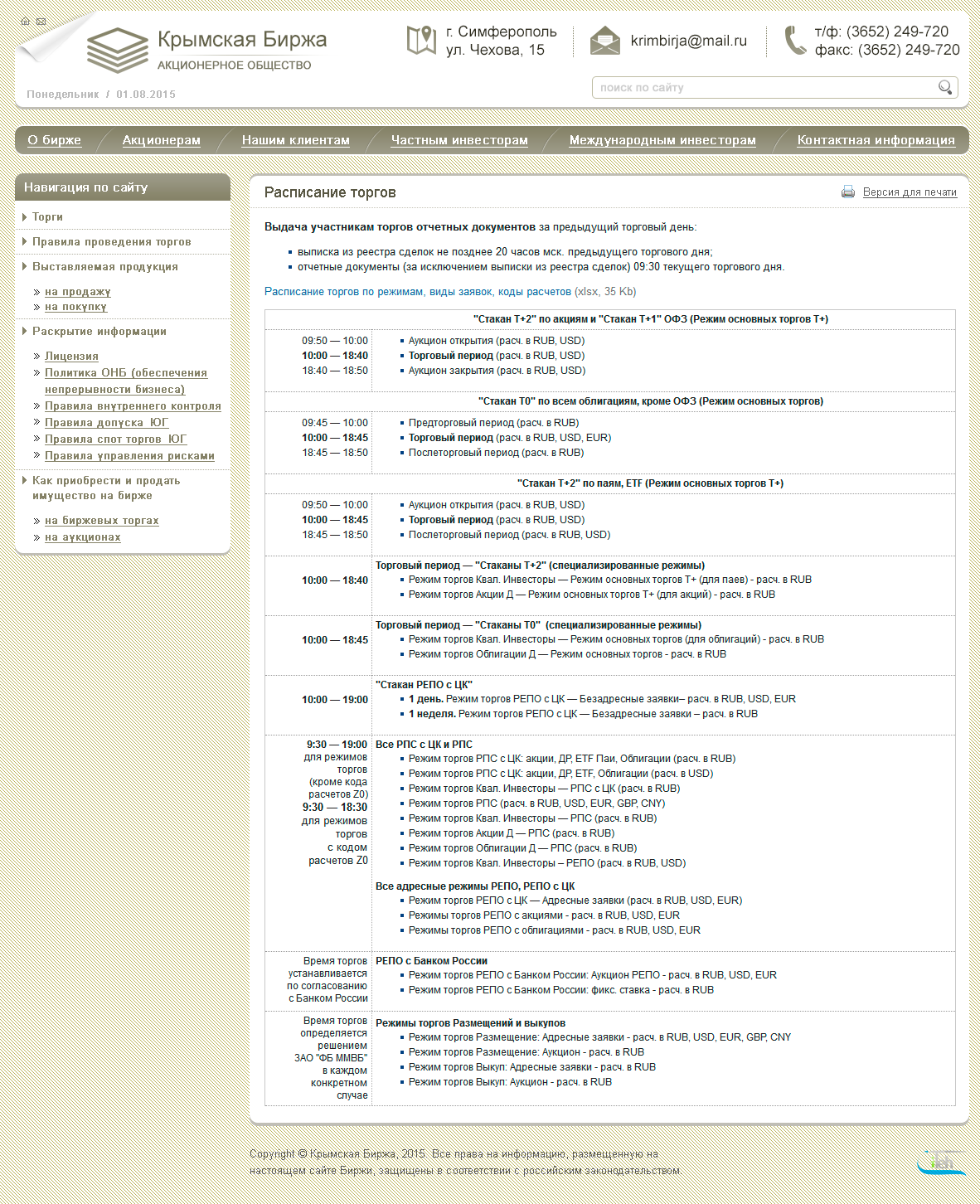Image resolution: width=980 pixels, height=1204 pixels.
Task: Open the Лицензия sidebar link
Action: 71,357
